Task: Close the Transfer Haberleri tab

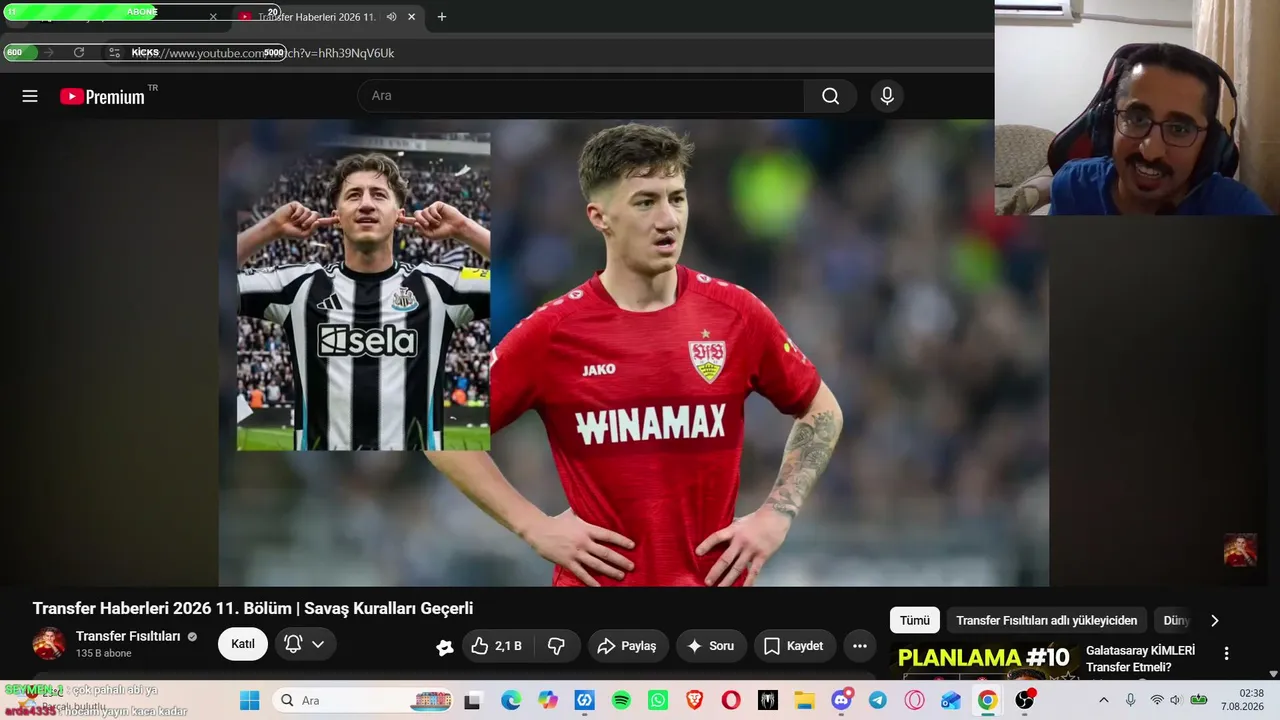Action: (x=413, y=16)
